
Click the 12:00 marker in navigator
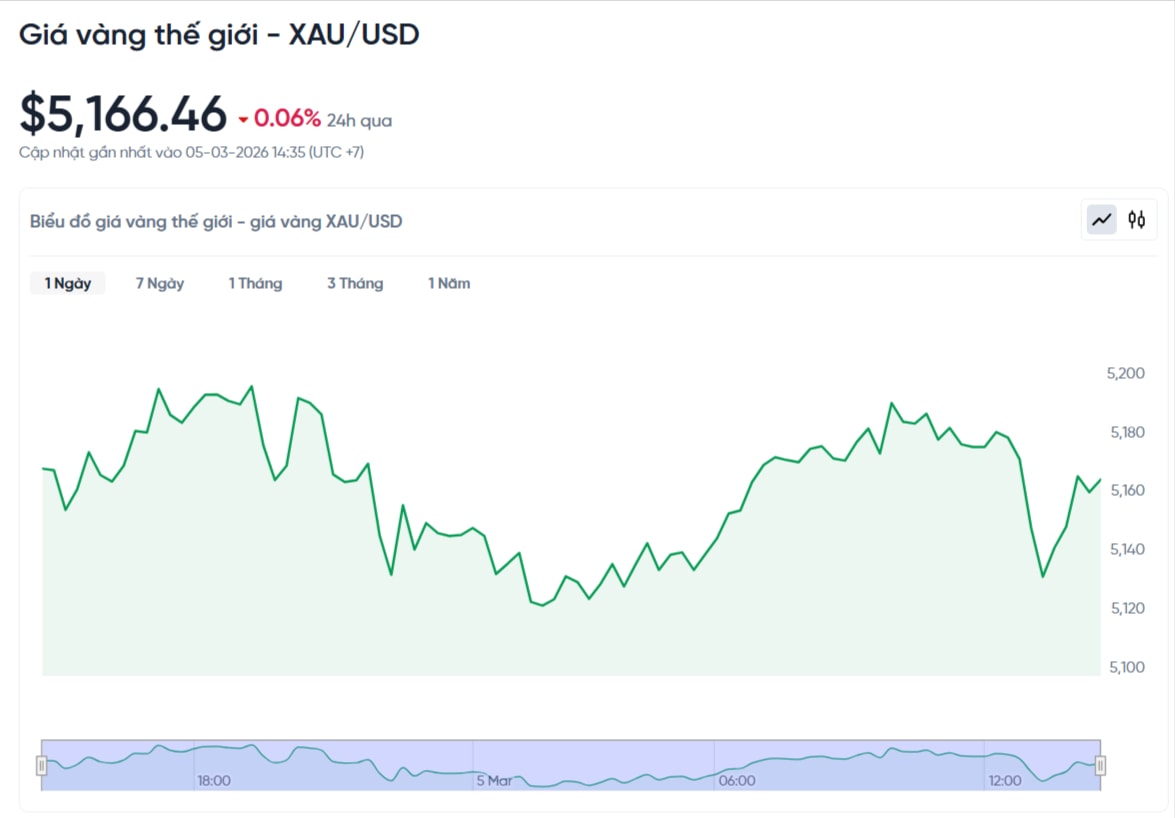tap(1005, 780)
